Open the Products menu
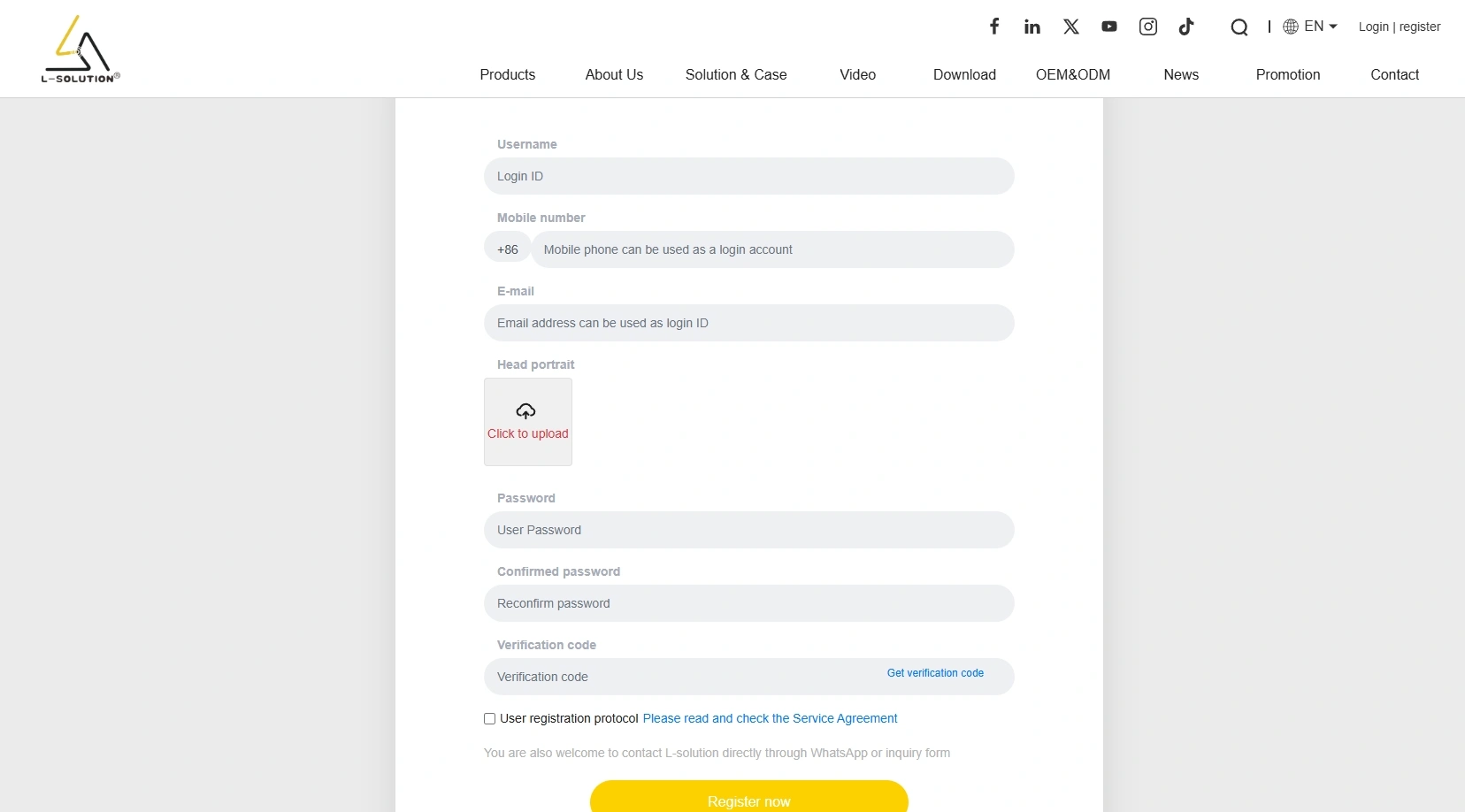The width and height of the screenshot is (1465, 812). coord(508,74)
